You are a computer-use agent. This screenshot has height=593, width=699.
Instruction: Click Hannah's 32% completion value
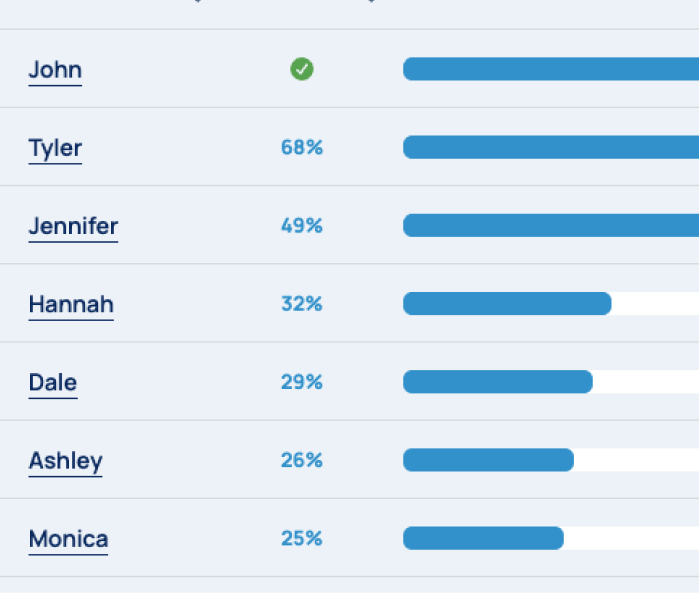[x=302, y=304]
